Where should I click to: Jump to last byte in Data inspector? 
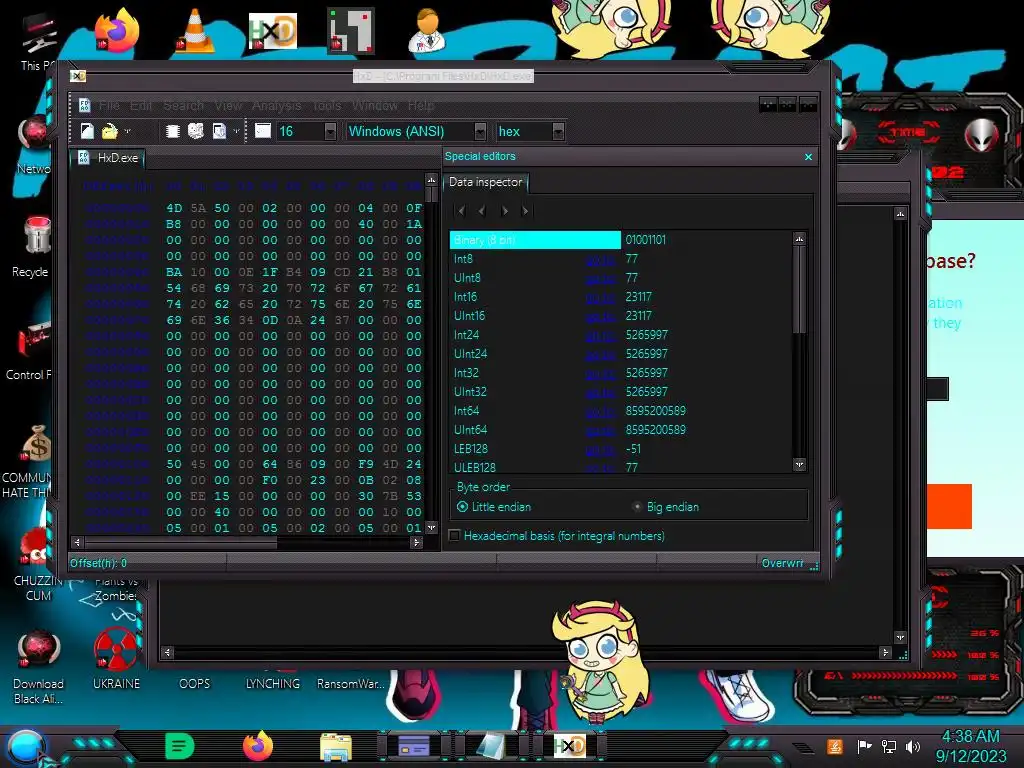[x=525, y=210]
